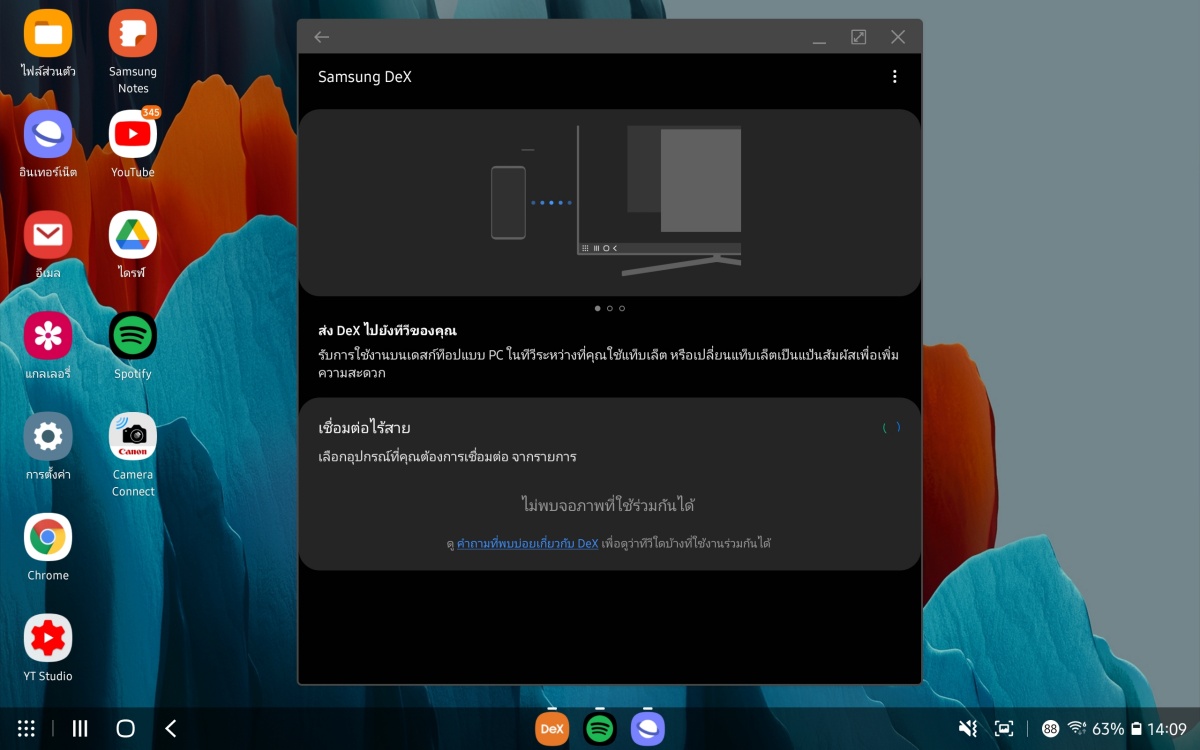The image size is (1200, 750).
Task: Open Samsung DeX icon in the taskbar
Action: [552, 729]
